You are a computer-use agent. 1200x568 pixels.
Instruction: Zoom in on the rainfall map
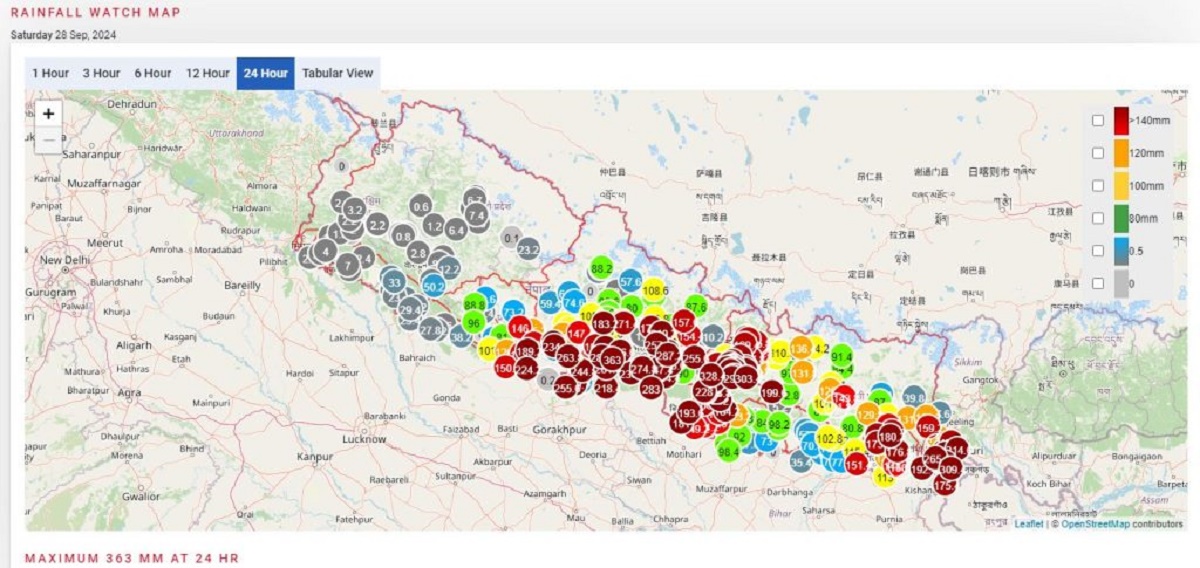click(48, 114)
